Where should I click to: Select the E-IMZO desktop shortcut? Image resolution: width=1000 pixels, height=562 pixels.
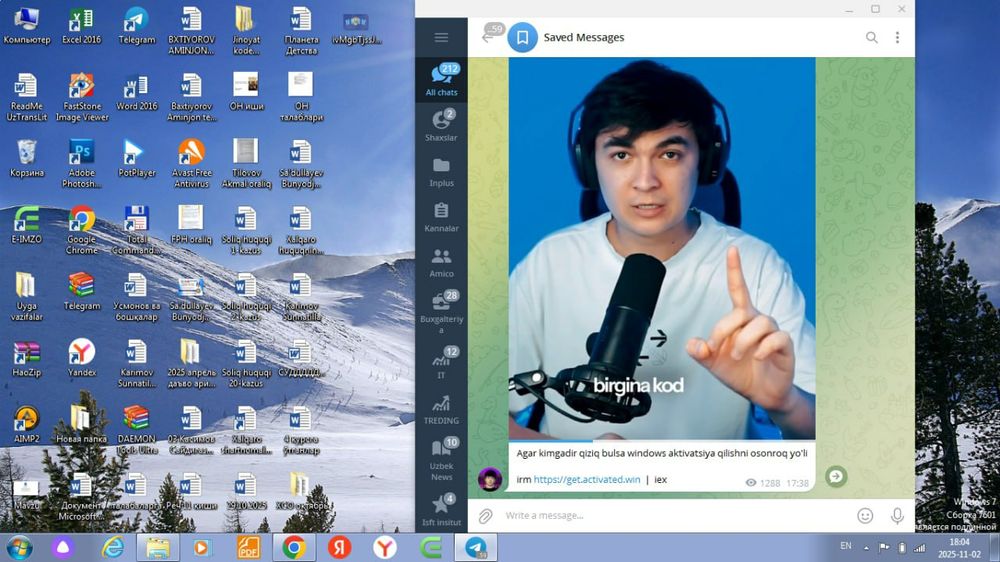[x=27, y=226]
